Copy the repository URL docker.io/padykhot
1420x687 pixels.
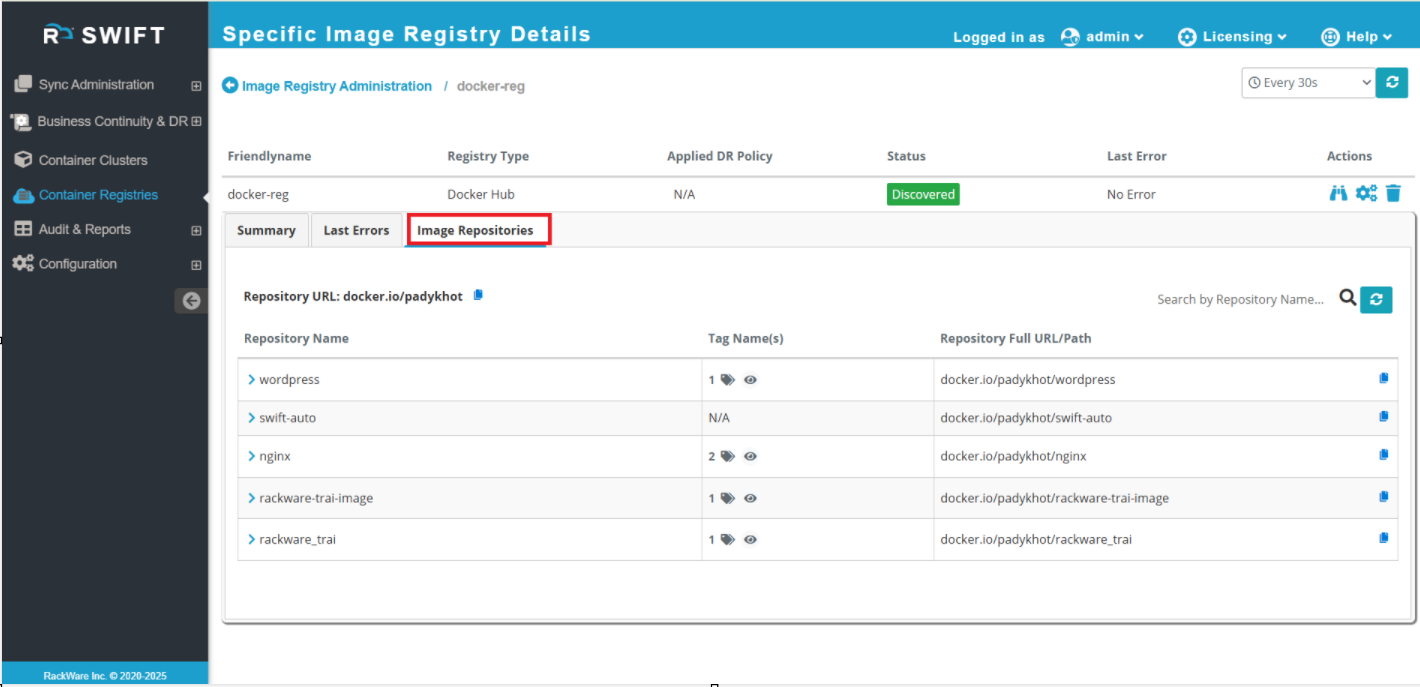coord(478,295)
